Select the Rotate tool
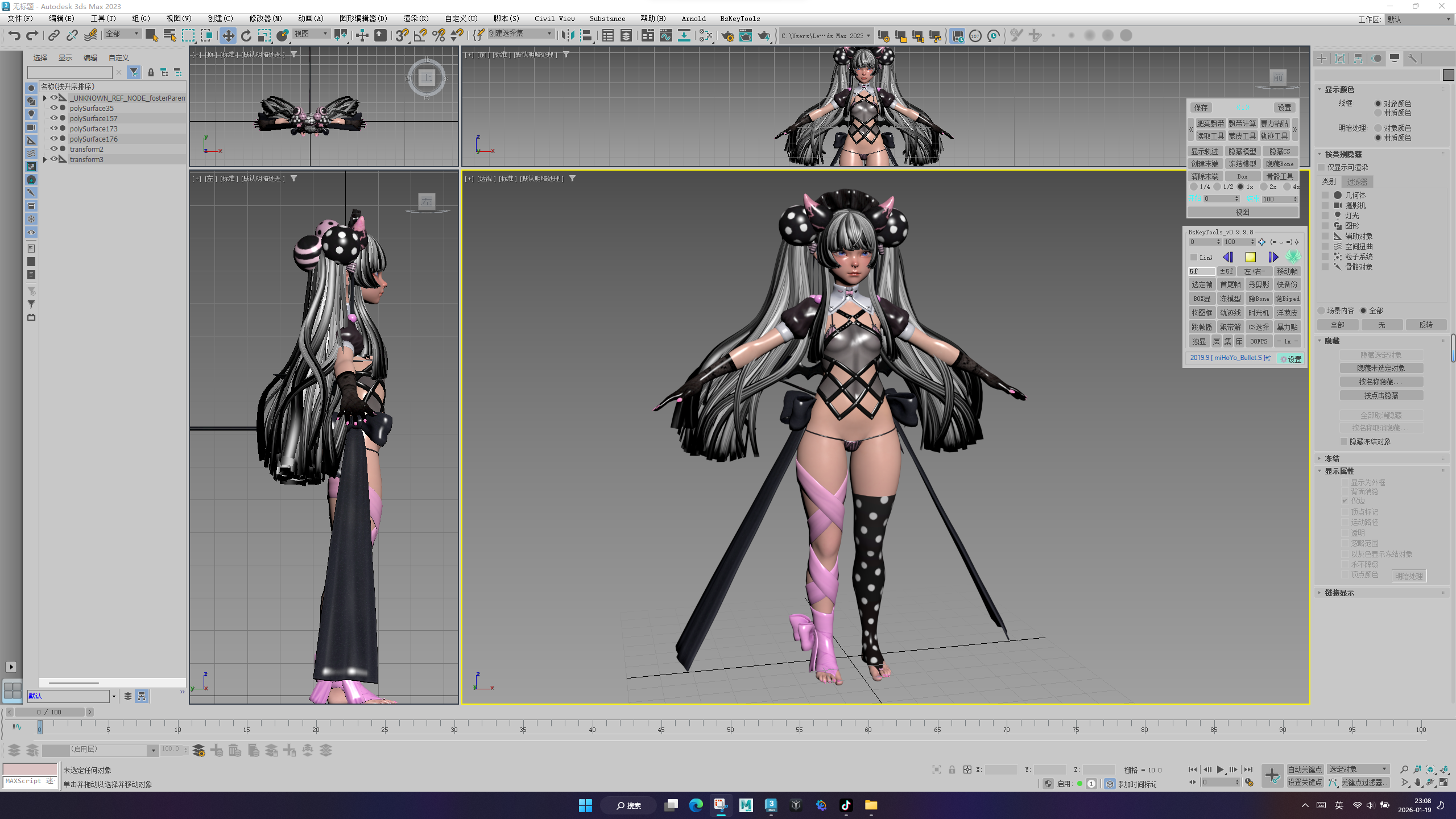 tap(246, 35)
